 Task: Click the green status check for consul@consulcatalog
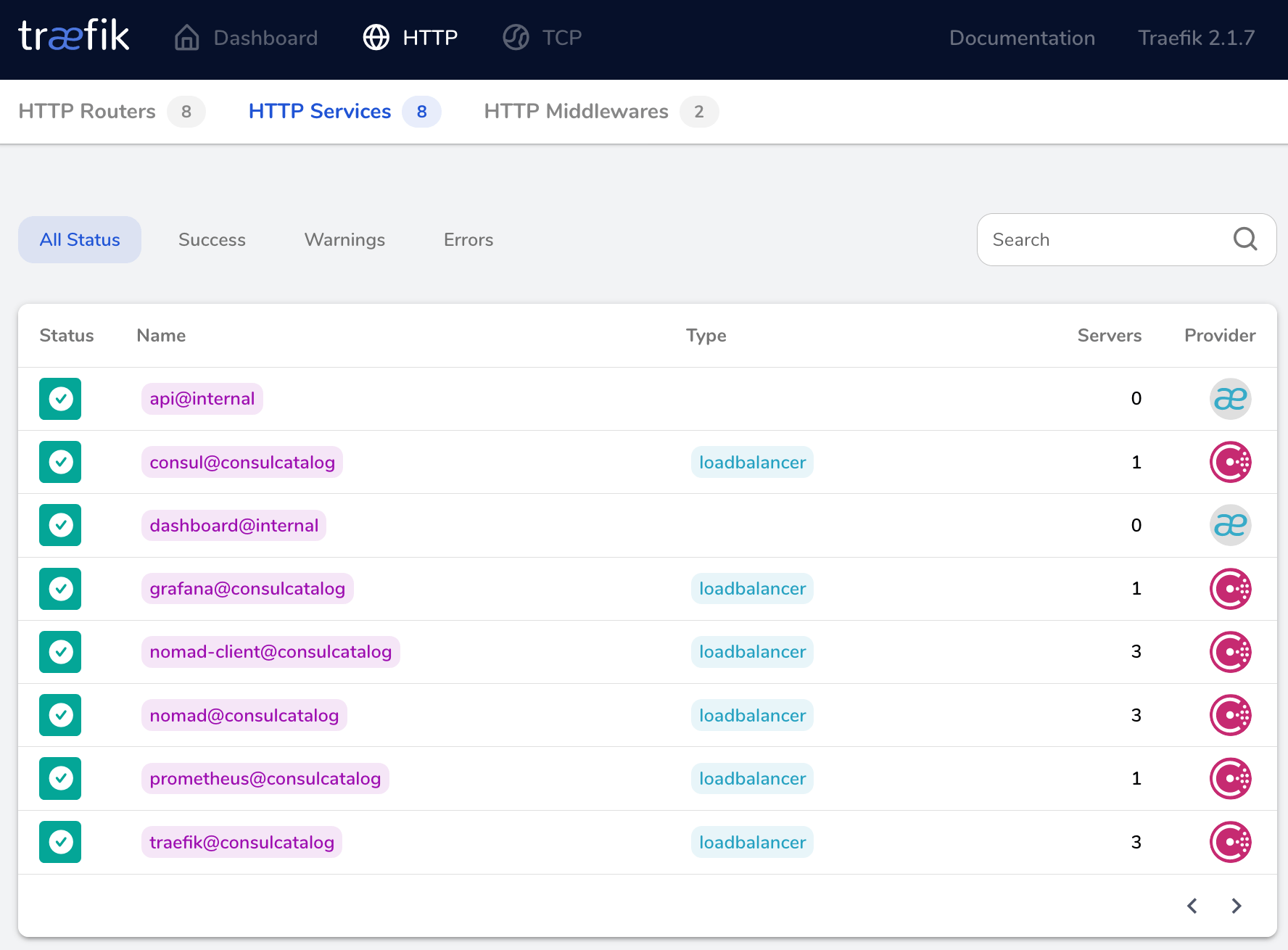[60, 462]
